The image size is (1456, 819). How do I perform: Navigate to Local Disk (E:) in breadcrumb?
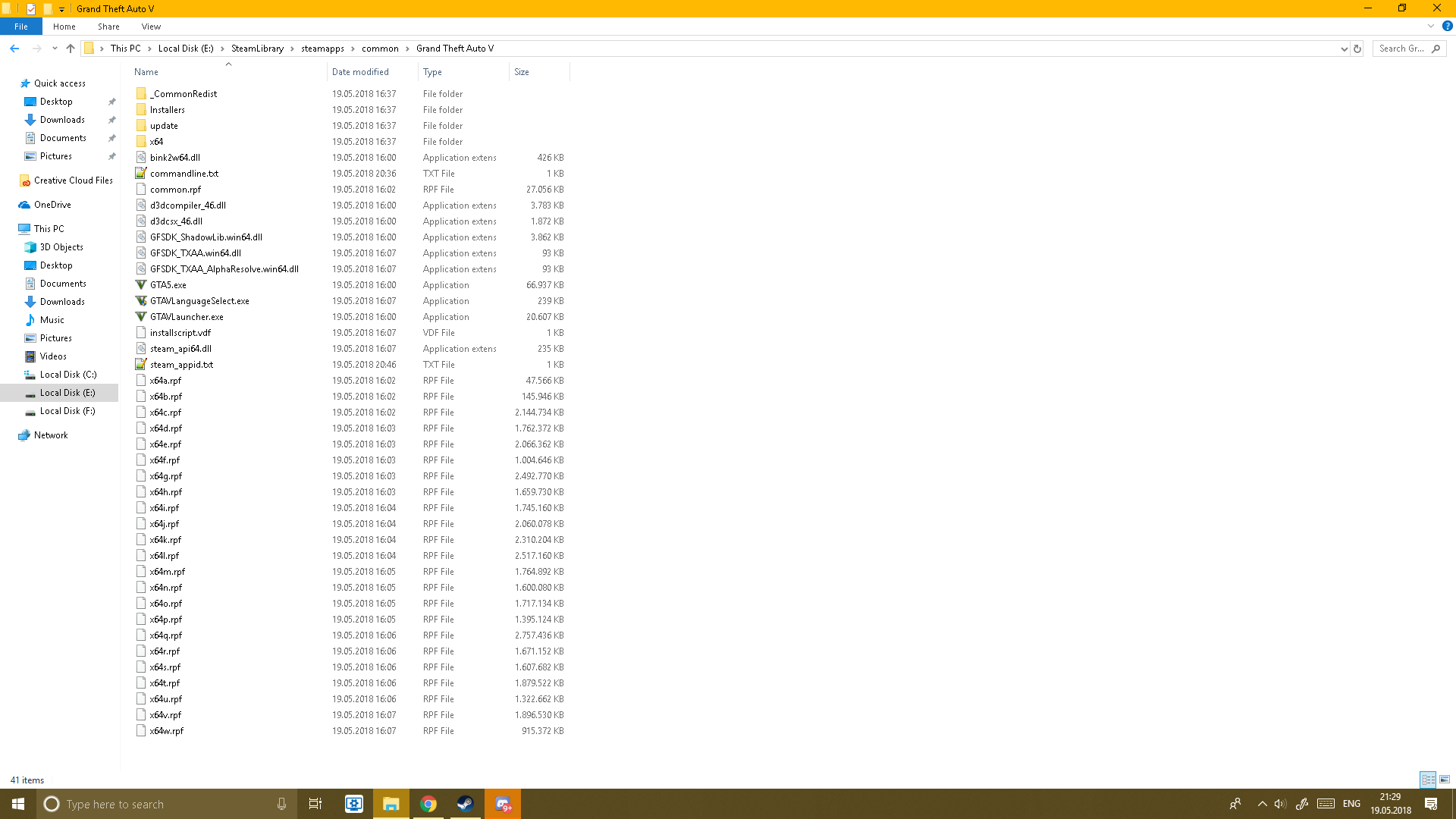186,49
